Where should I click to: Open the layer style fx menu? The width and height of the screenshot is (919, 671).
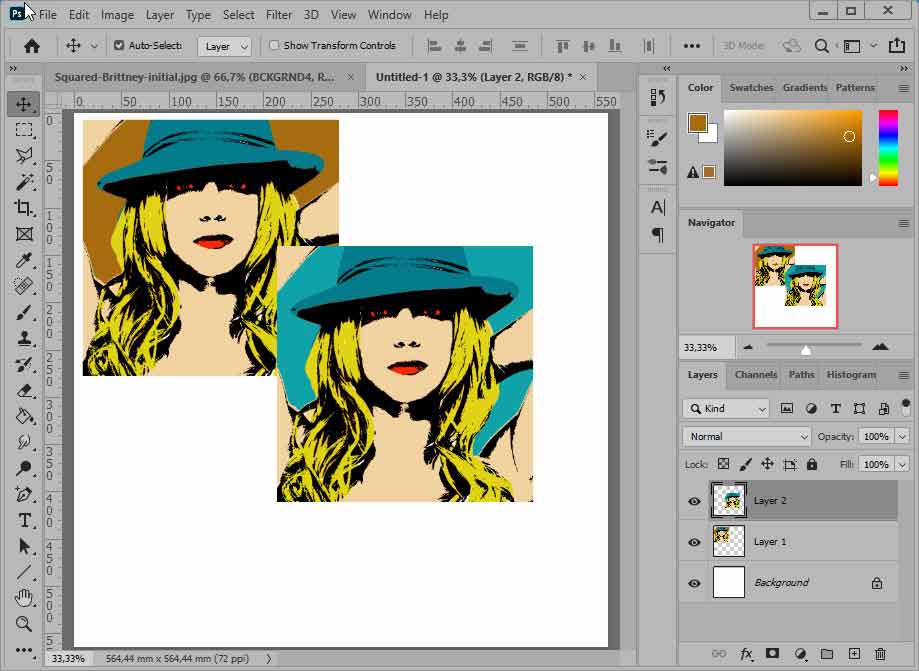746,653
